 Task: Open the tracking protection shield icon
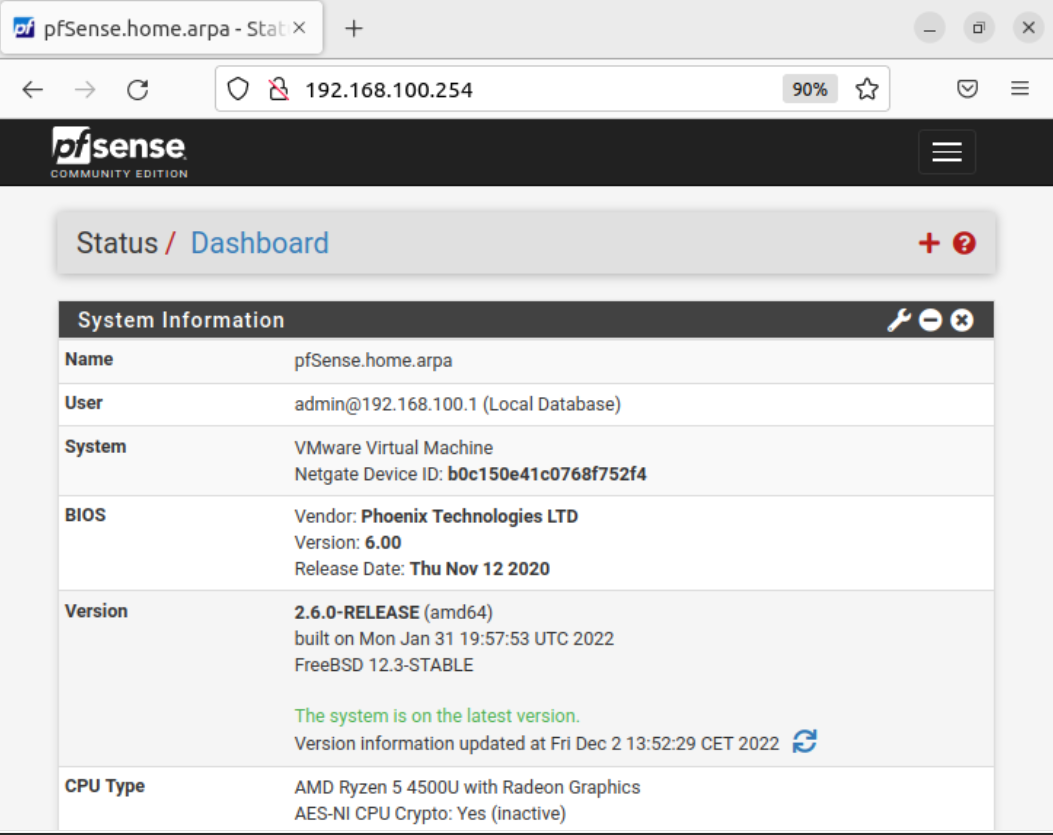click(238, 89)
